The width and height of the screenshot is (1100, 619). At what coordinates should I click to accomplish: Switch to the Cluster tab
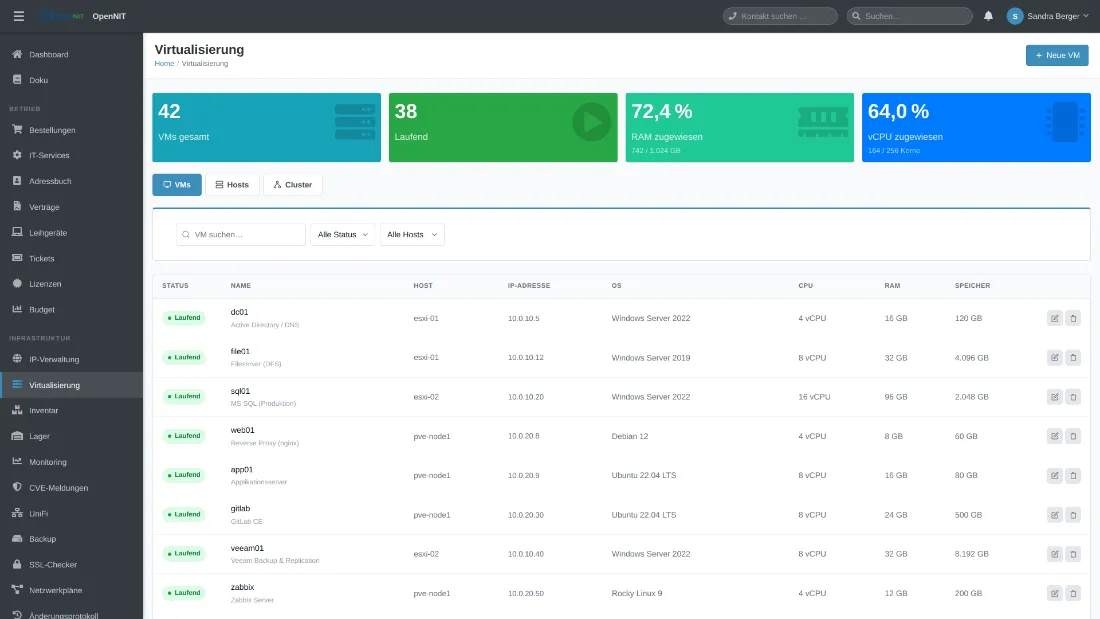pyautogui.click(x=293, y=185)
